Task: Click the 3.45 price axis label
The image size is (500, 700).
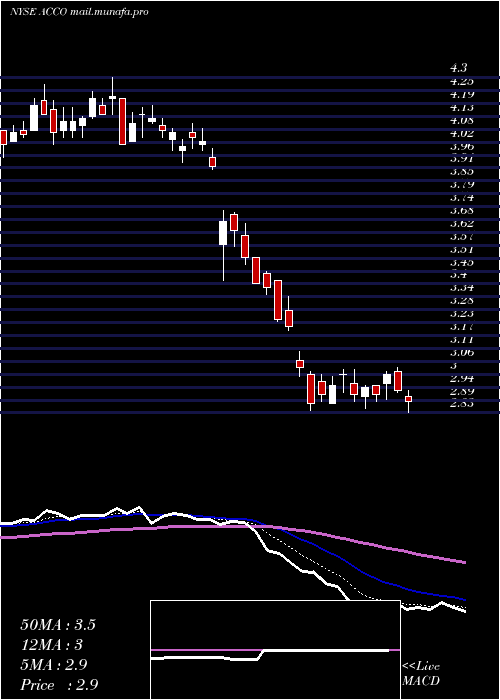Action: coord(462,262)
